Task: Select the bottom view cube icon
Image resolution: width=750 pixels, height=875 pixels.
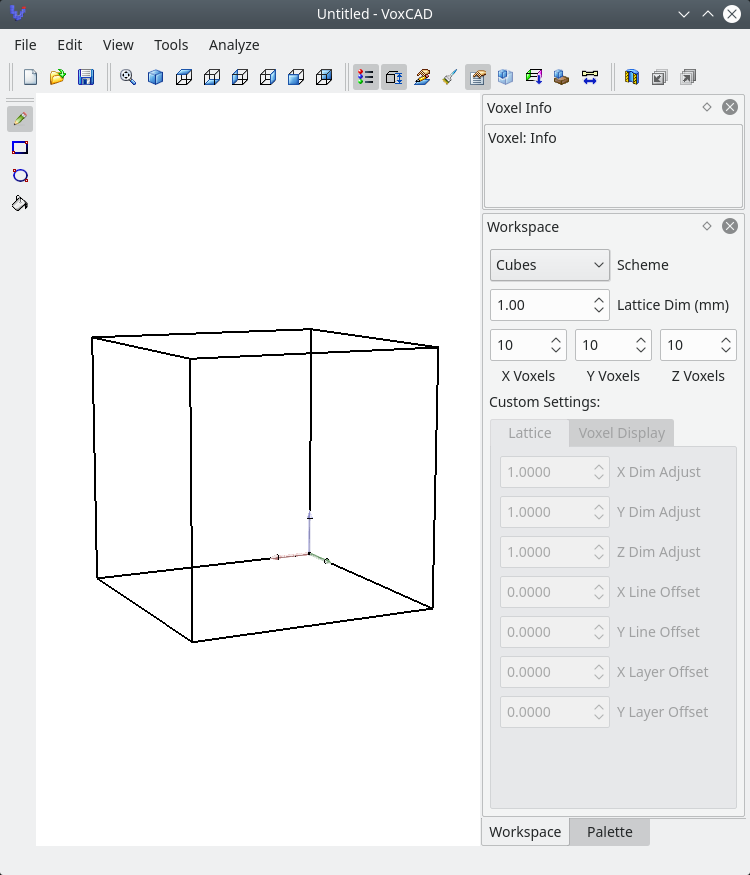Action: pos(211,77)
